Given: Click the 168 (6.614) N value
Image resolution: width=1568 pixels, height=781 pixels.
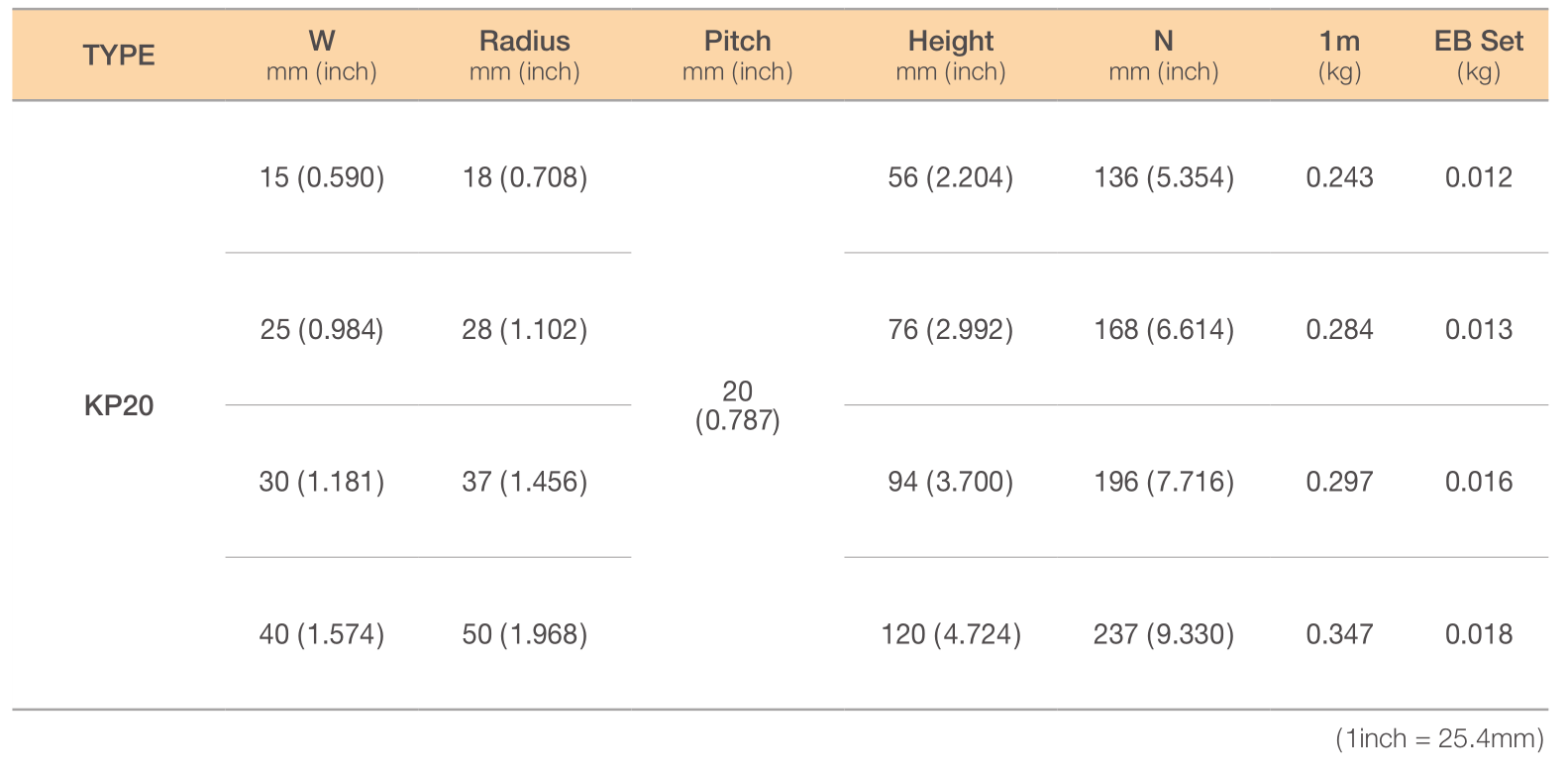Looking at the screenshot, I should 1164,329.
